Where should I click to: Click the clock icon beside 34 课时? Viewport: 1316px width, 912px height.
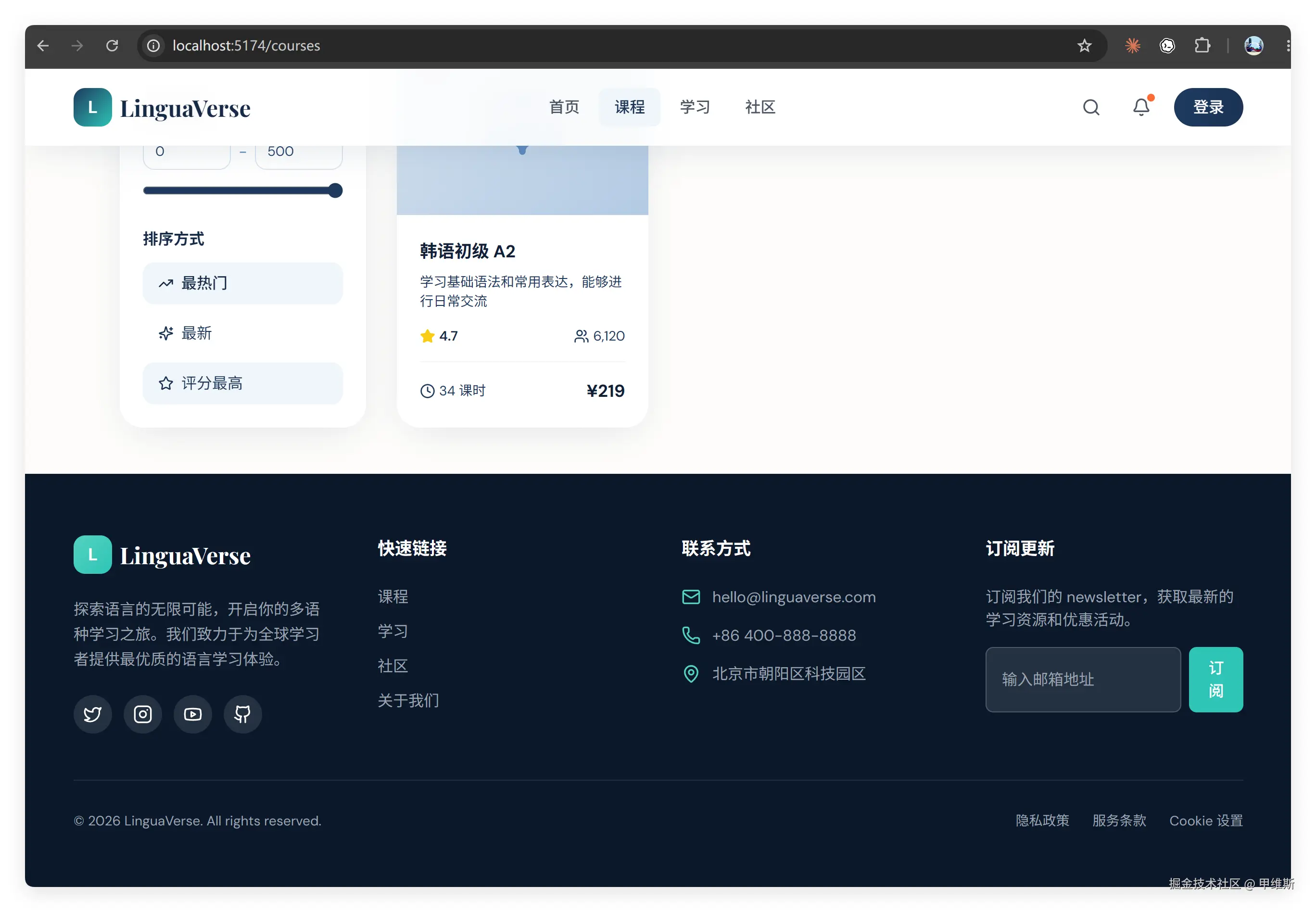click(x=427, y=391)
